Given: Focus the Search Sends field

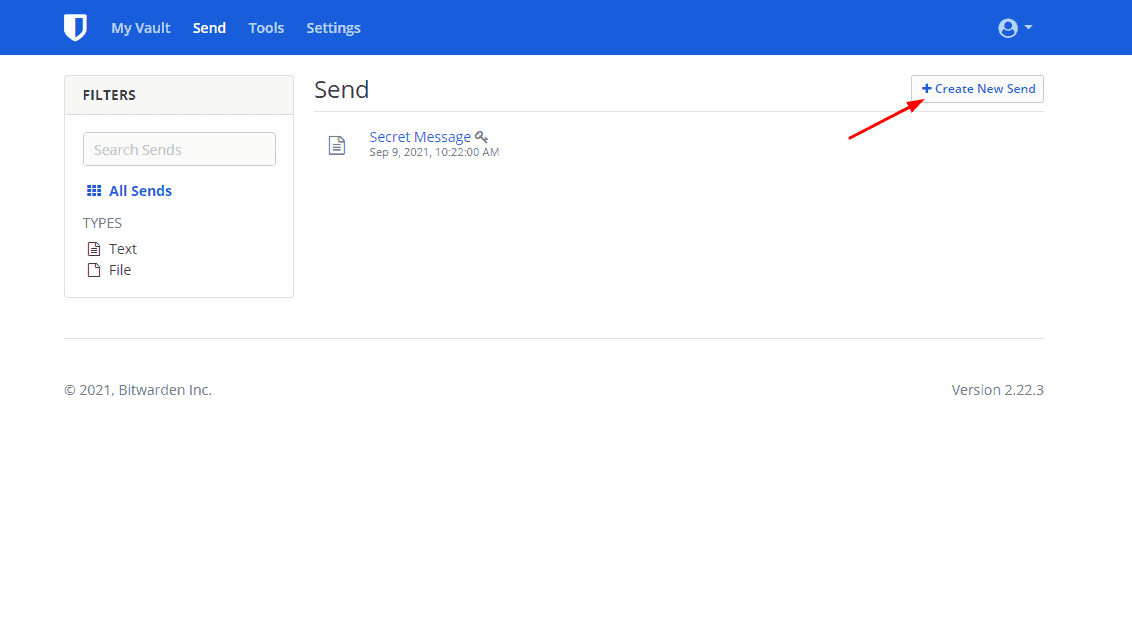Looking at the screenshot, I should tap(179, 149).
